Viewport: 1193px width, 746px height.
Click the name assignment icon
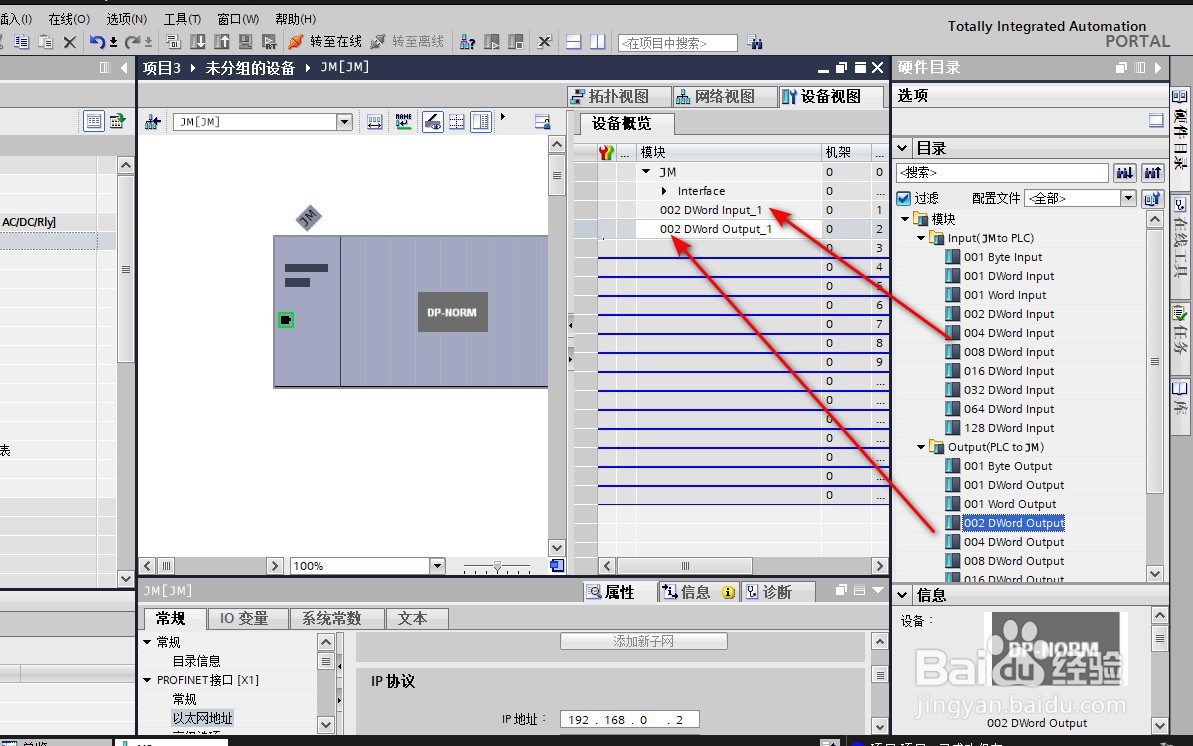tap(403, 122)
